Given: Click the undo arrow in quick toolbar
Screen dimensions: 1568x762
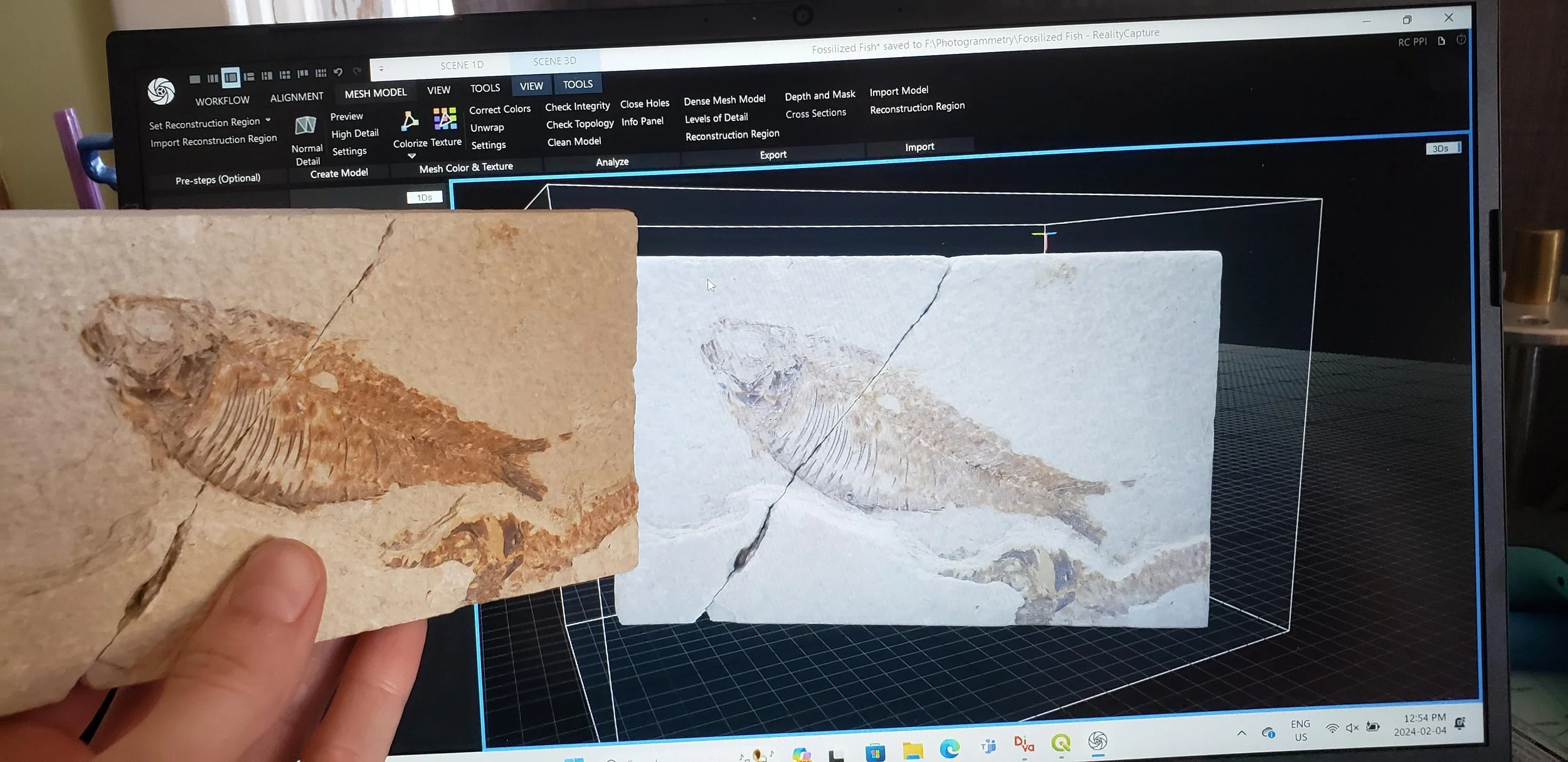Looking at the screenshot, I should pos(338,73).
